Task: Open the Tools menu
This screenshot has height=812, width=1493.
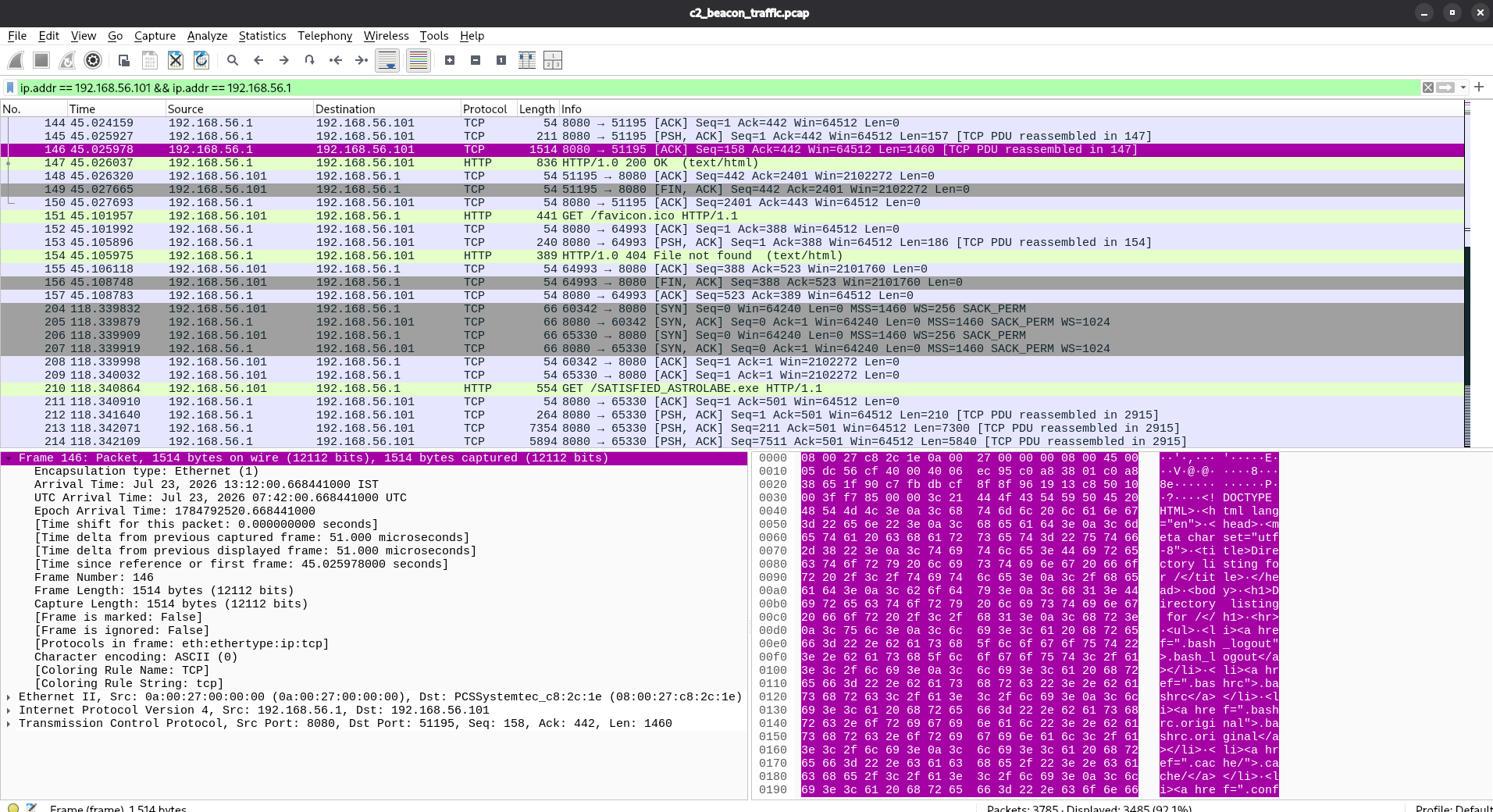Action: [x=434, y=36]
